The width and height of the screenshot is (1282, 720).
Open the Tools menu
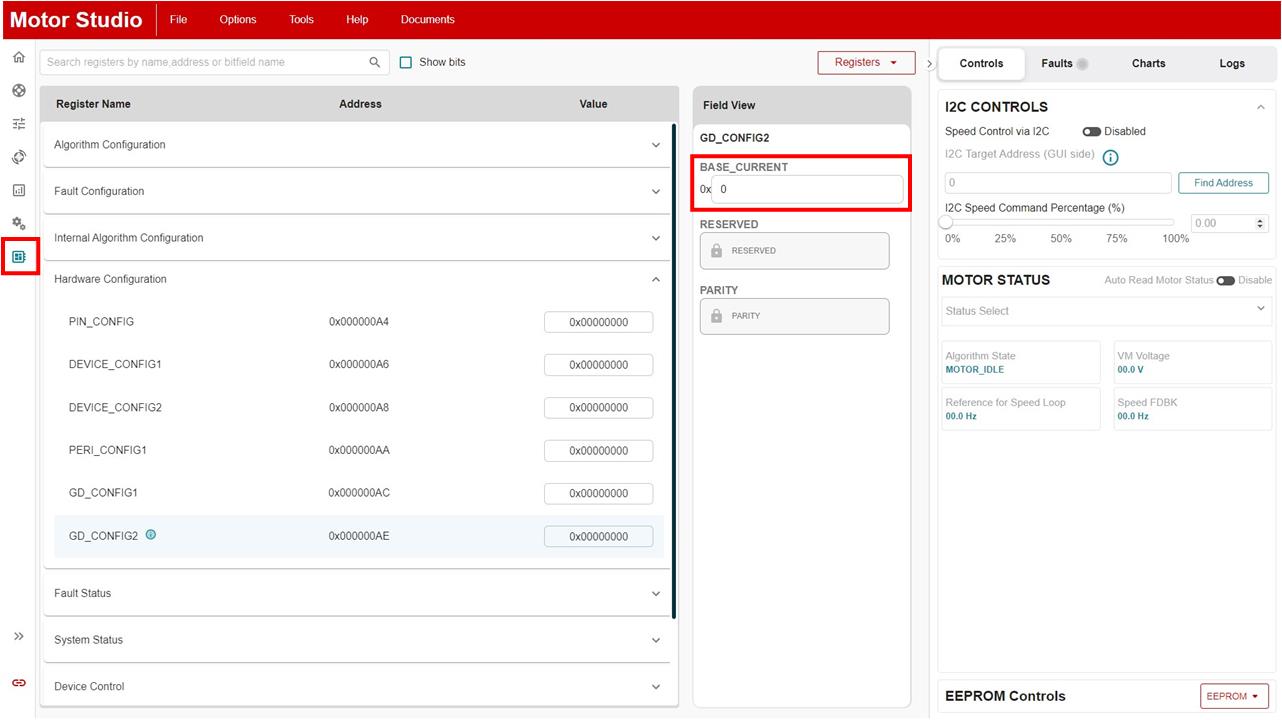click(301, 20)
